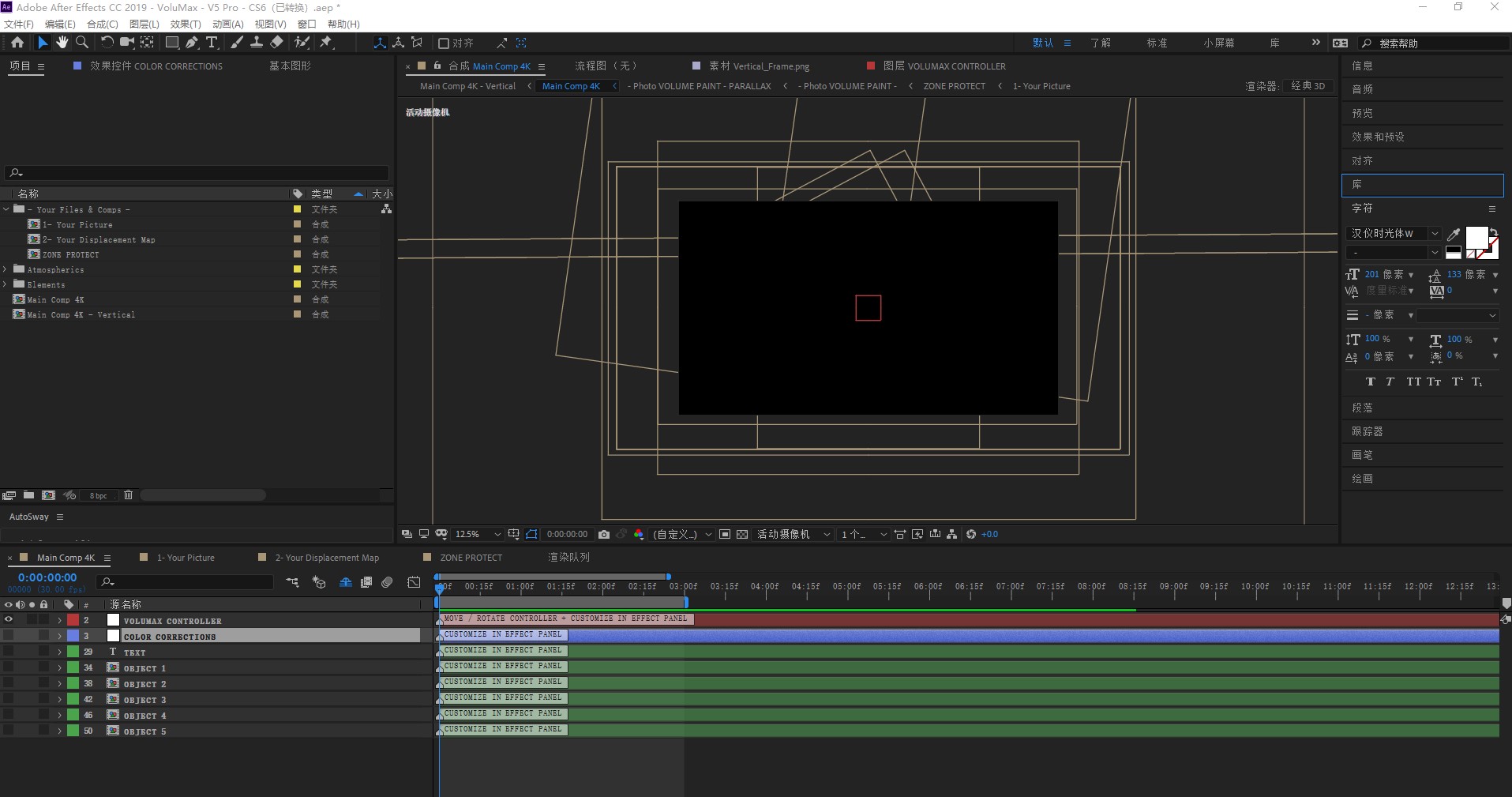The width and height of the screenshot is (1512, 797).
Task: Show the COLOR CORRECTIONS layer eye toggle
Action: (9, 636)
